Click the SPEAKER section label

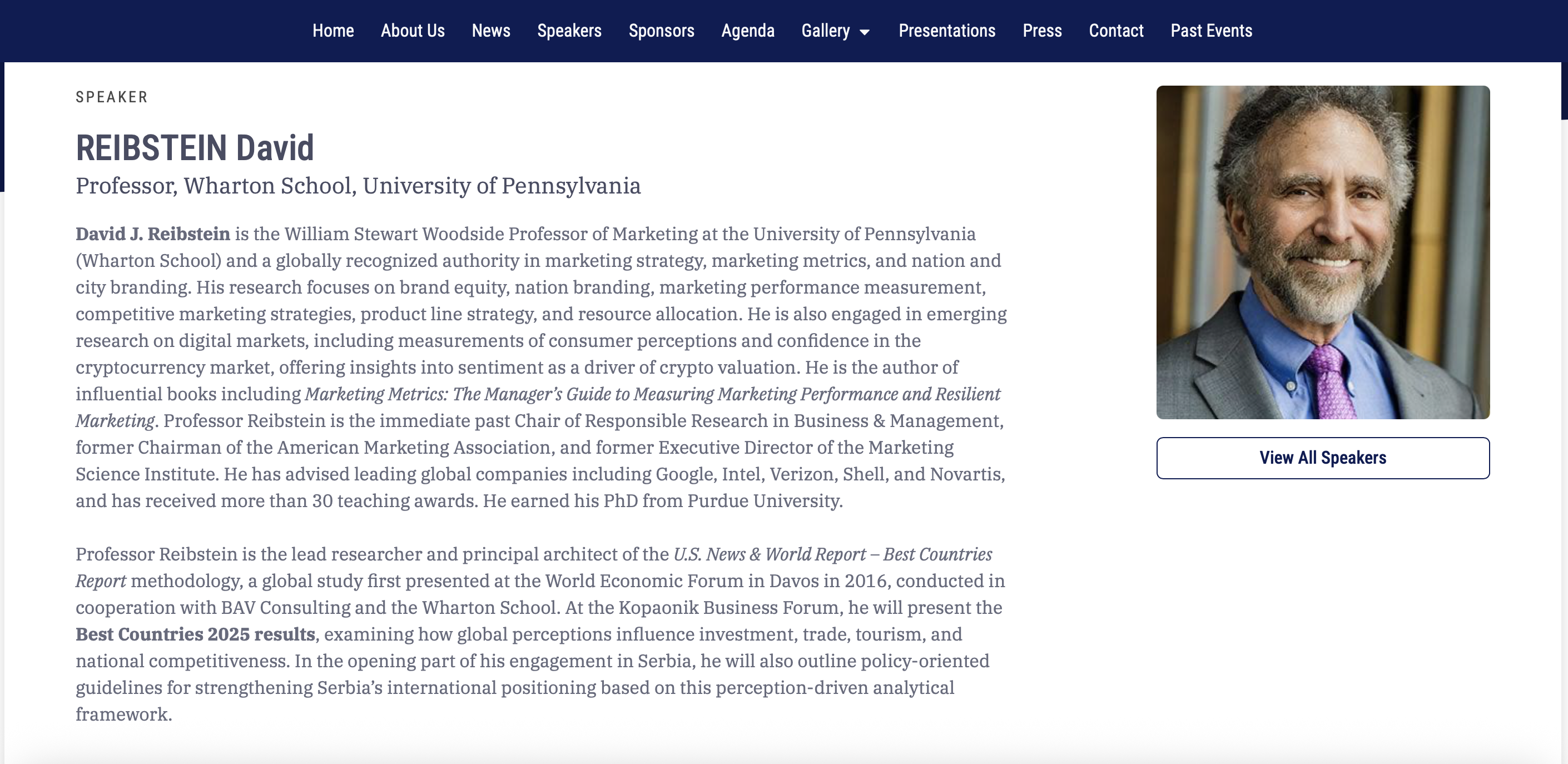[111, 97]
